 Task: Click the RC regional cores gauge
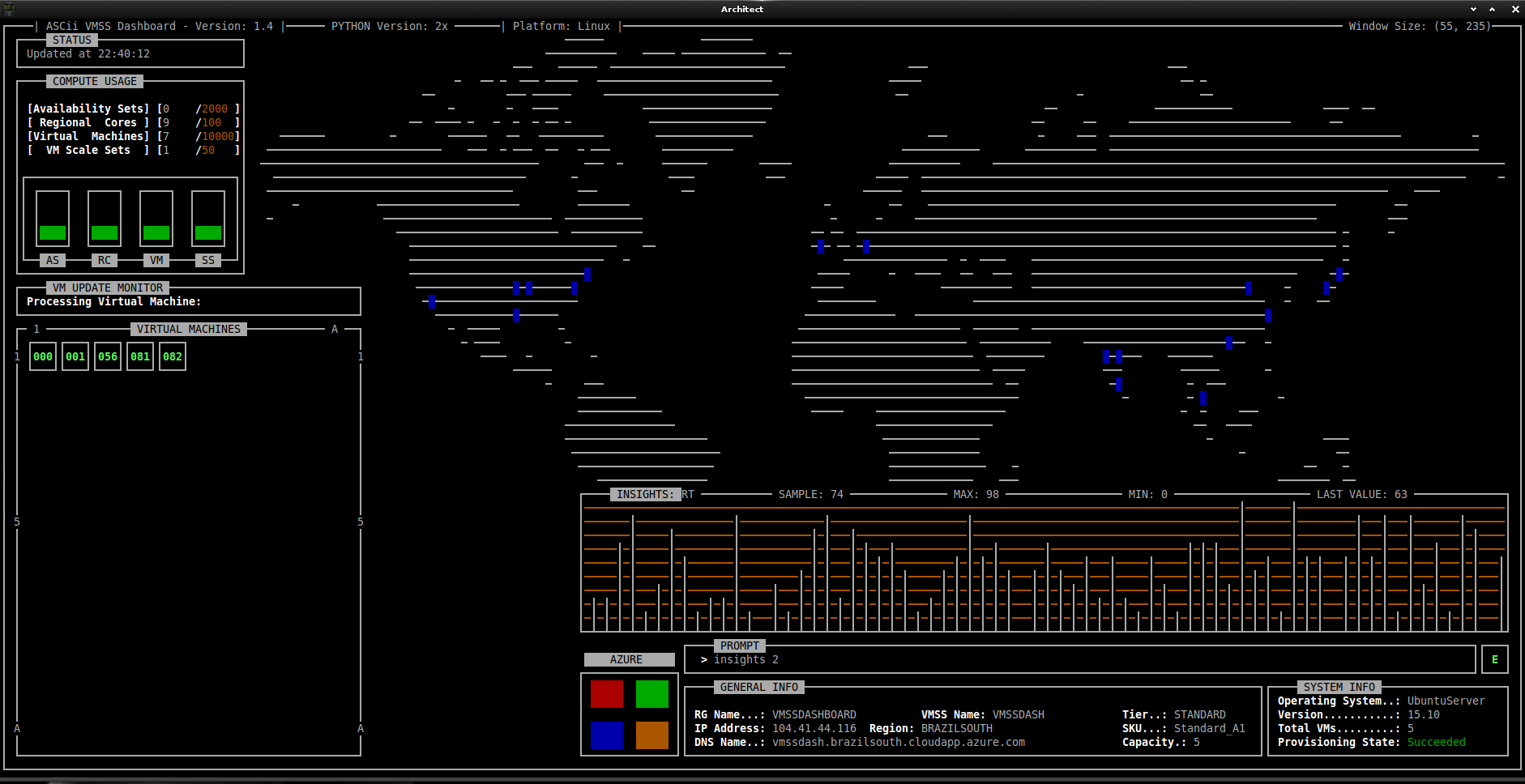(x=105, y=219)
